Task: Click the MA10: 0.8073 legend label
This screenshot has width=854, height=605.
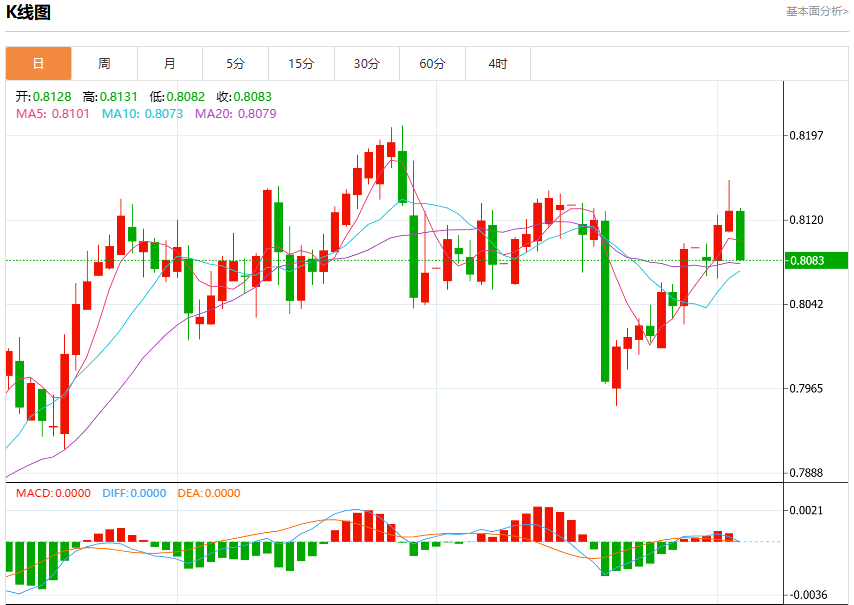Action: [143, 114]
